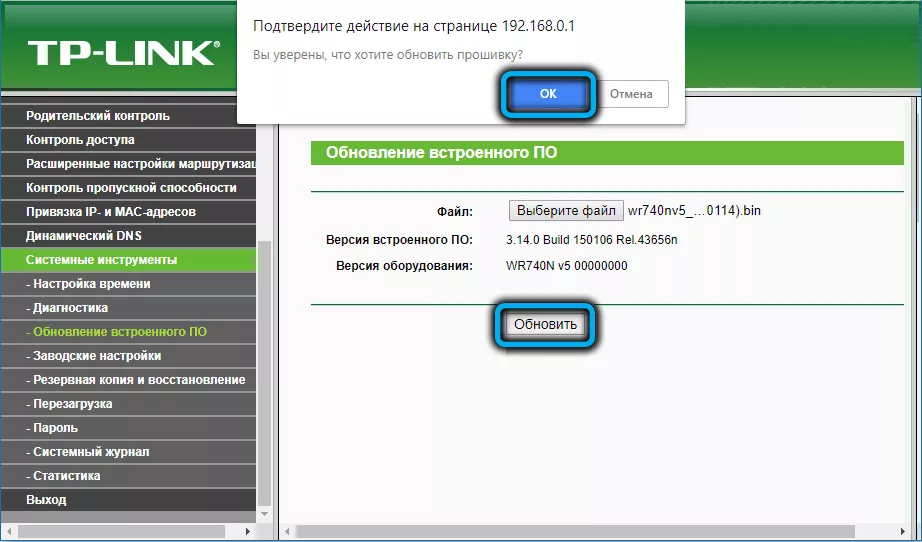Click the Обновить button

coord(545,324)
